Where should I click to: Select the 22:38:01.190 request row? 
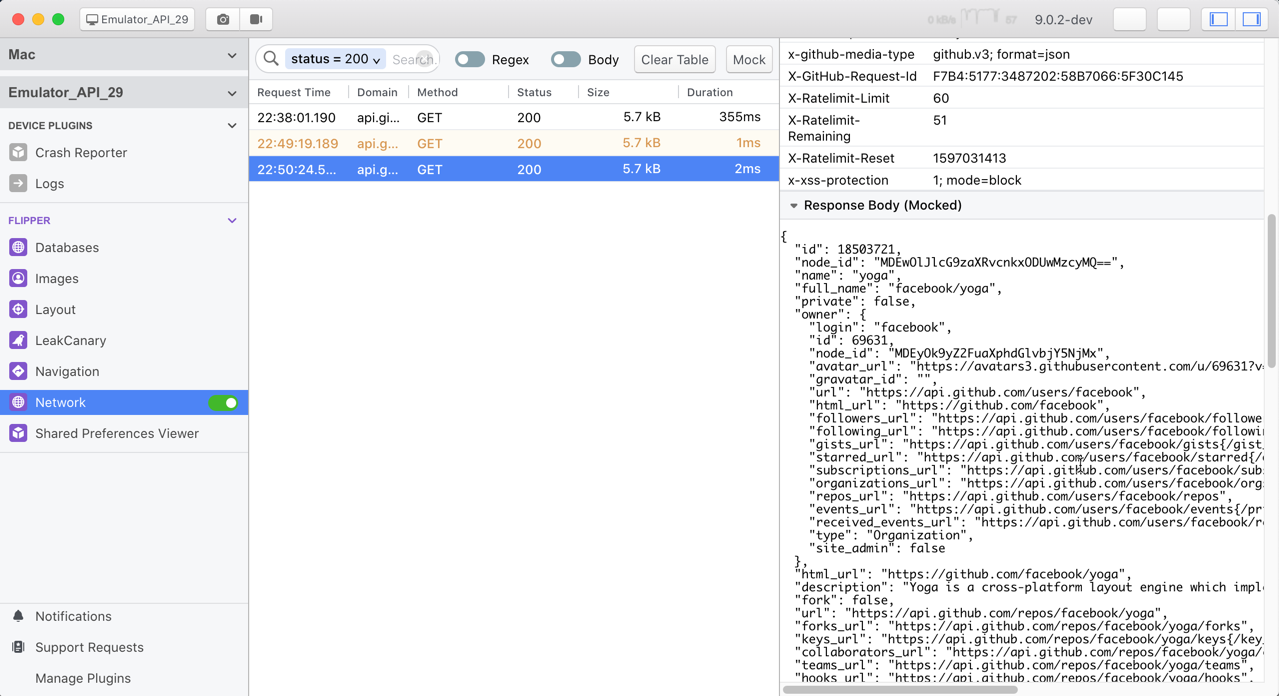tap(514, 117)
